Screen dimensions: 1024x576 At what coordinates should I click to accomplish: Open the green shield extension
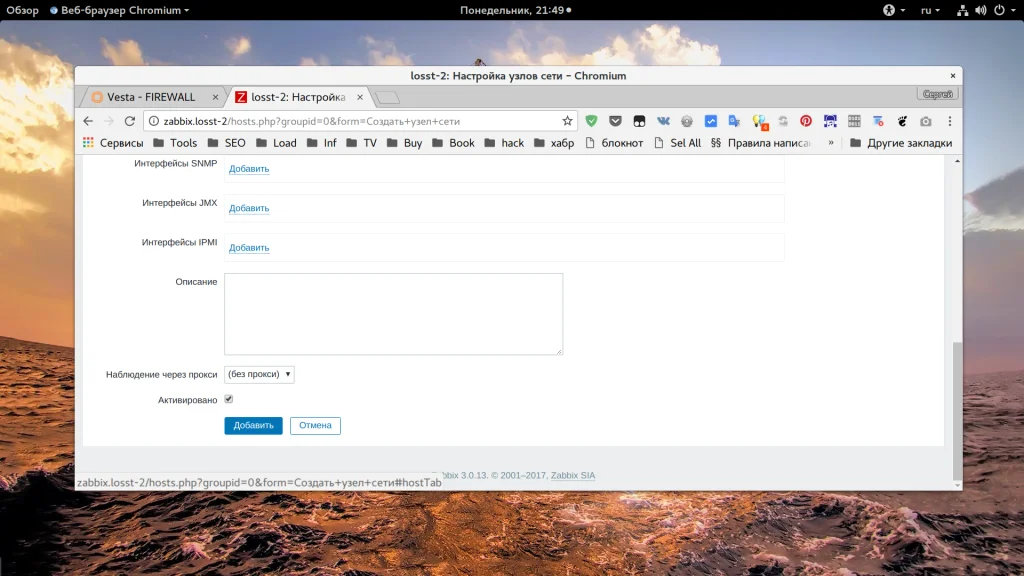click(591, 121)
